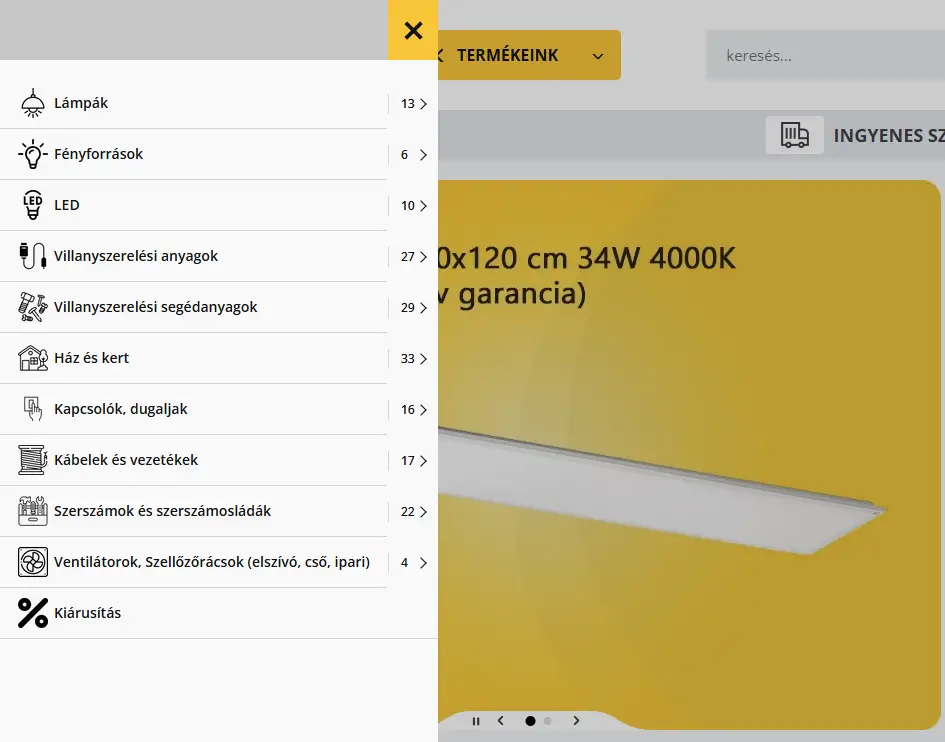
Task: Click the keresés search field
Action: point(826,55)
